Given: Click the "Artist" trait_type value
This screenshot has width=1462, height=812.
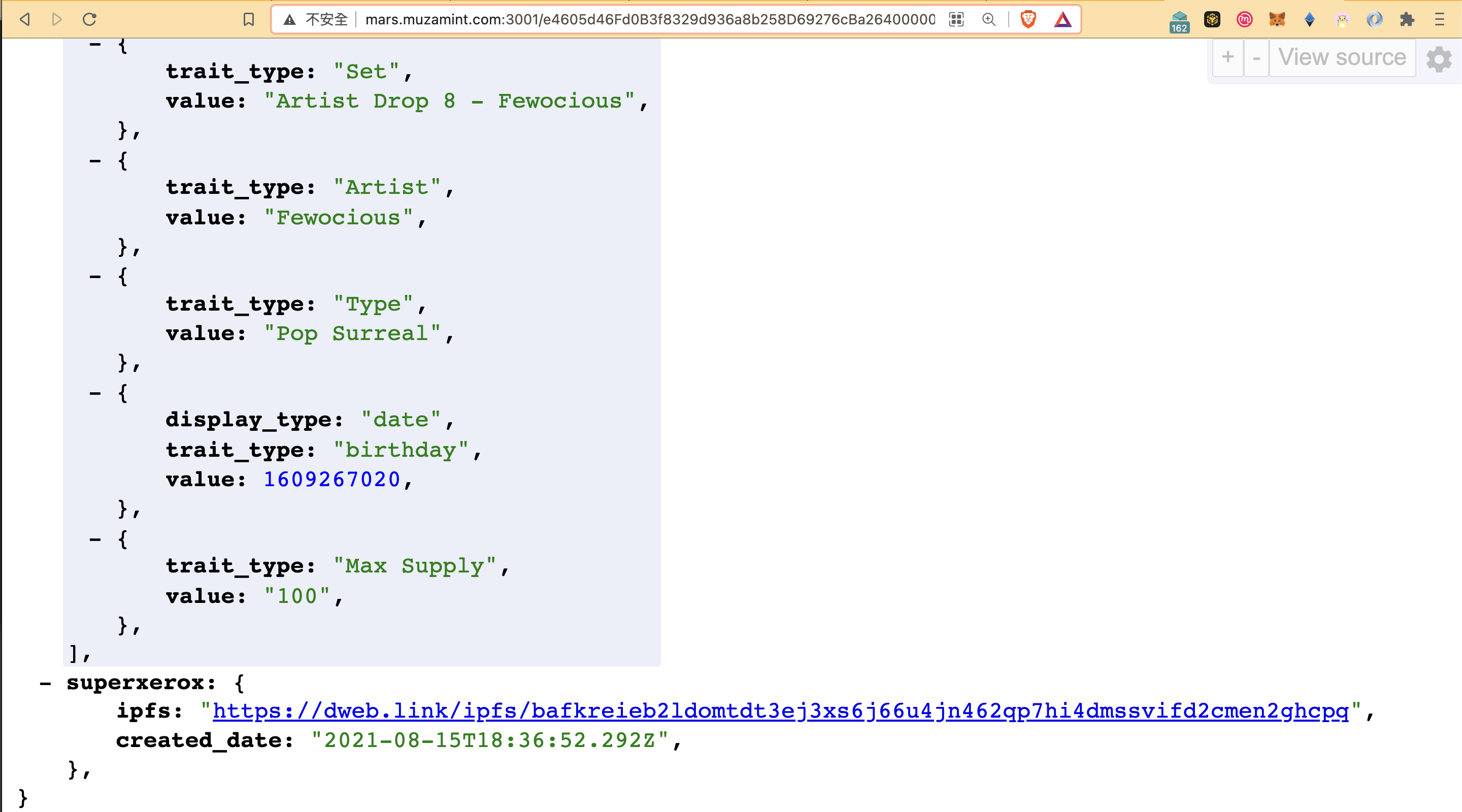Looking at the screenshot, I should 387,188.
